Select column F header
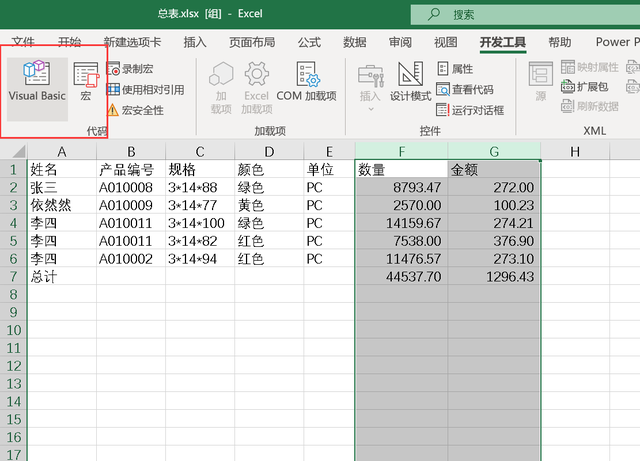The image size is (640, 461). tap(402, 151)
